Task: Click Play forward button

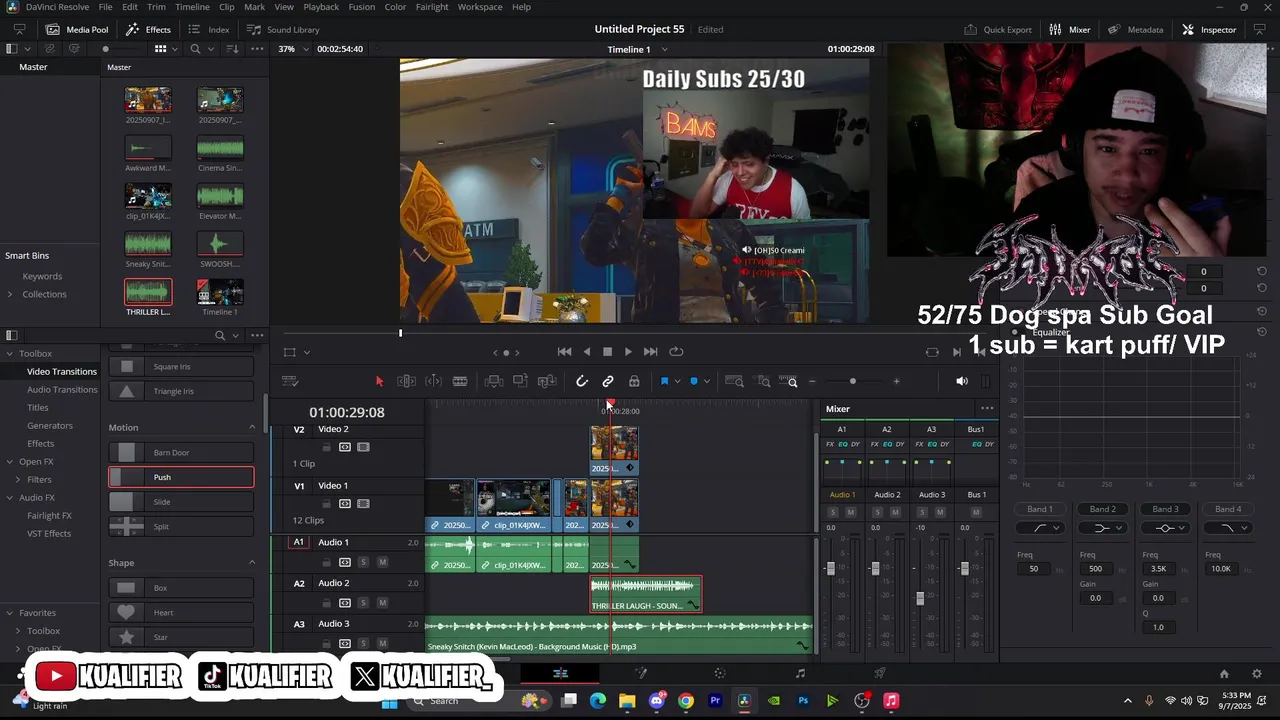Action: (x=628, y=352)
